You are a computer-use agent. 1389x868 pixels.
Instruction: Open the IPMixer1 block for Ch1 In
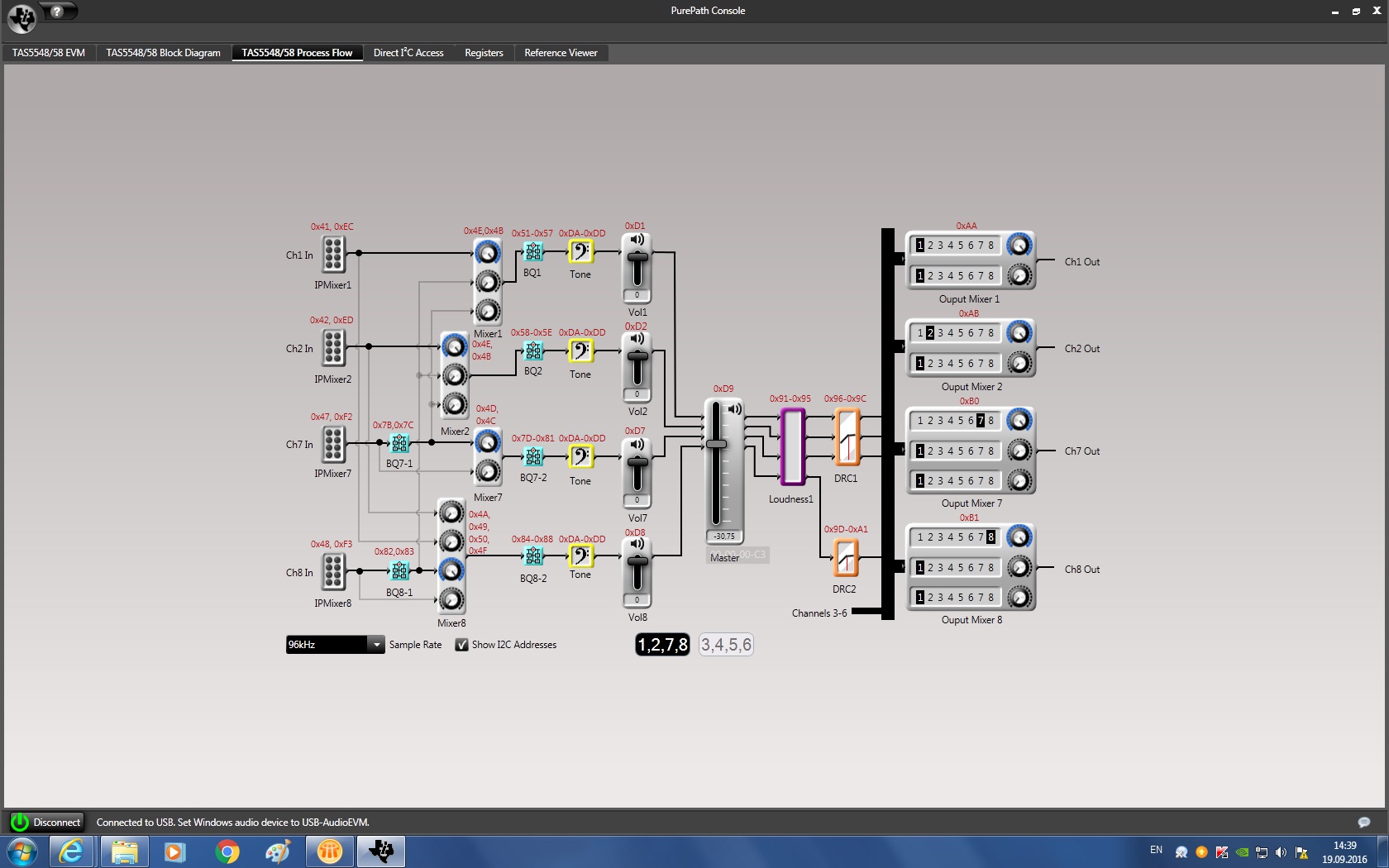tap(333, 254)
